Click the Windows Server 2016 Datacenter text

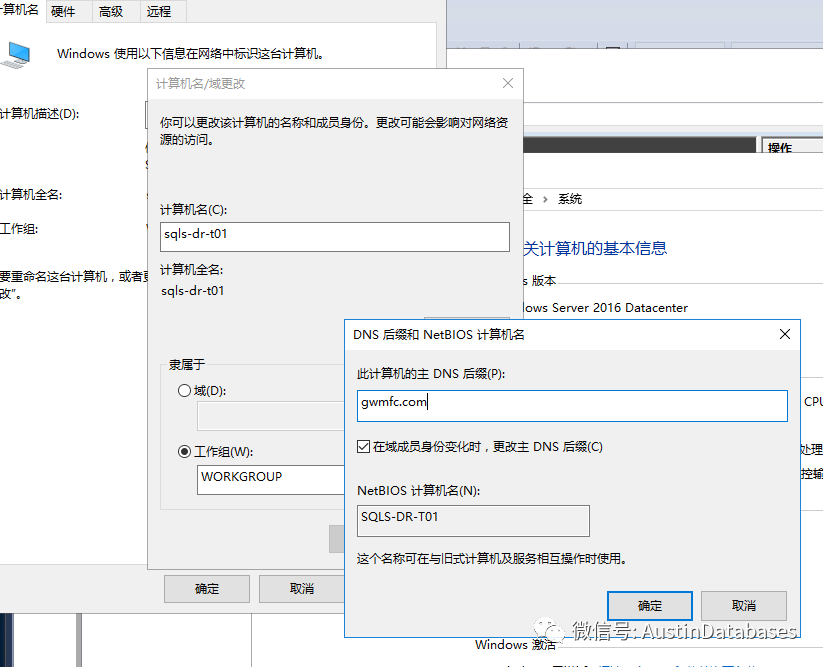pos(605,308)
